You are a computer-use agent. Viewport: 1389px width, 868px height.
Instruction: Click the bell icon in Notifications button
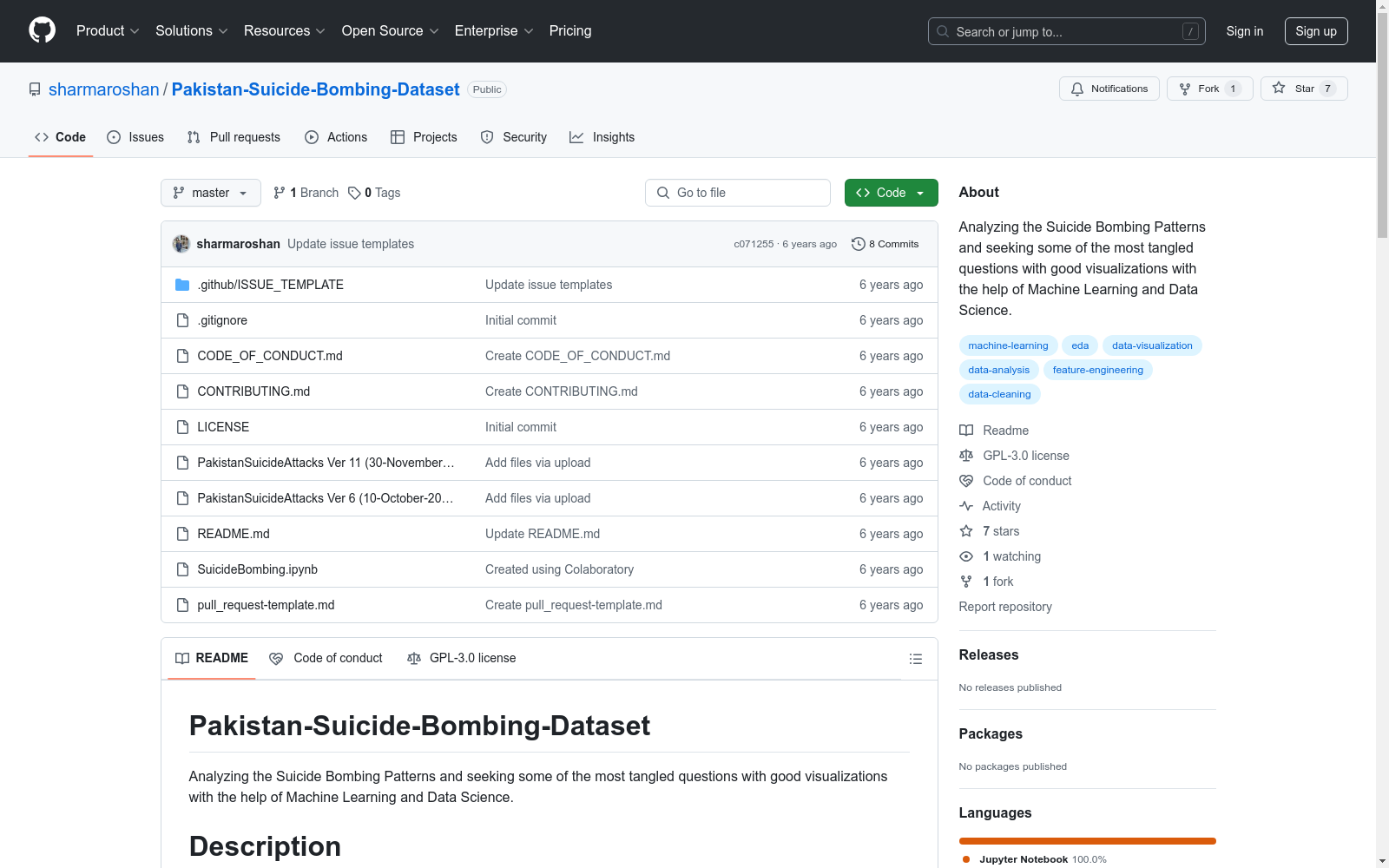(x=1077, y=89)
